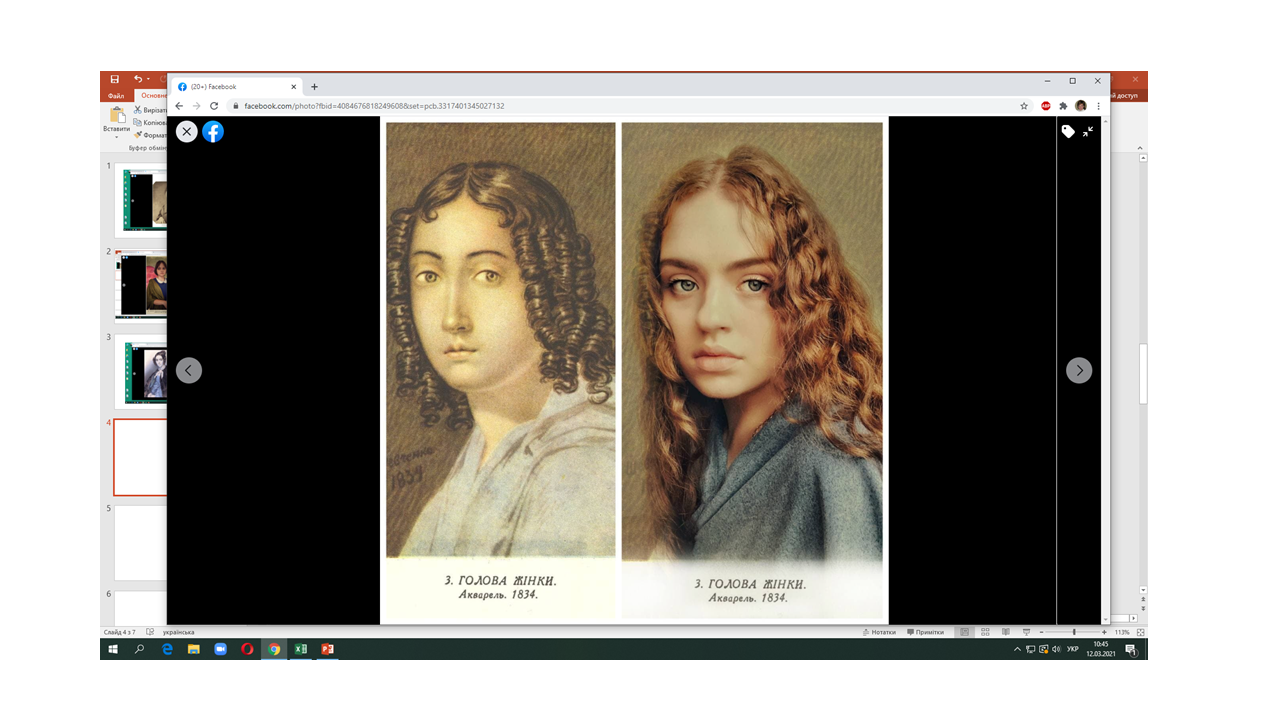This screenshot has width=1280, height=720.
Task: Open the Файл tab in PowerPoint
Action: coord(116,96)
